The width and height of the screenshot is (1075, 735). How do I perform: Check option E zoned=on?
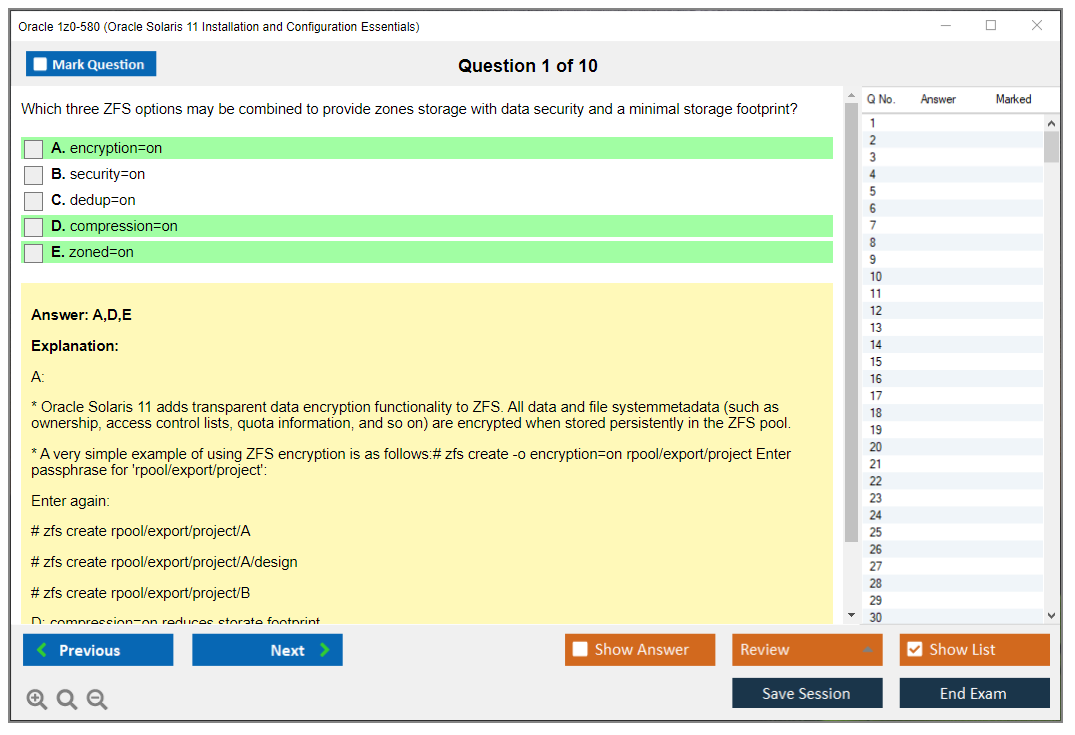coord(34,253)
